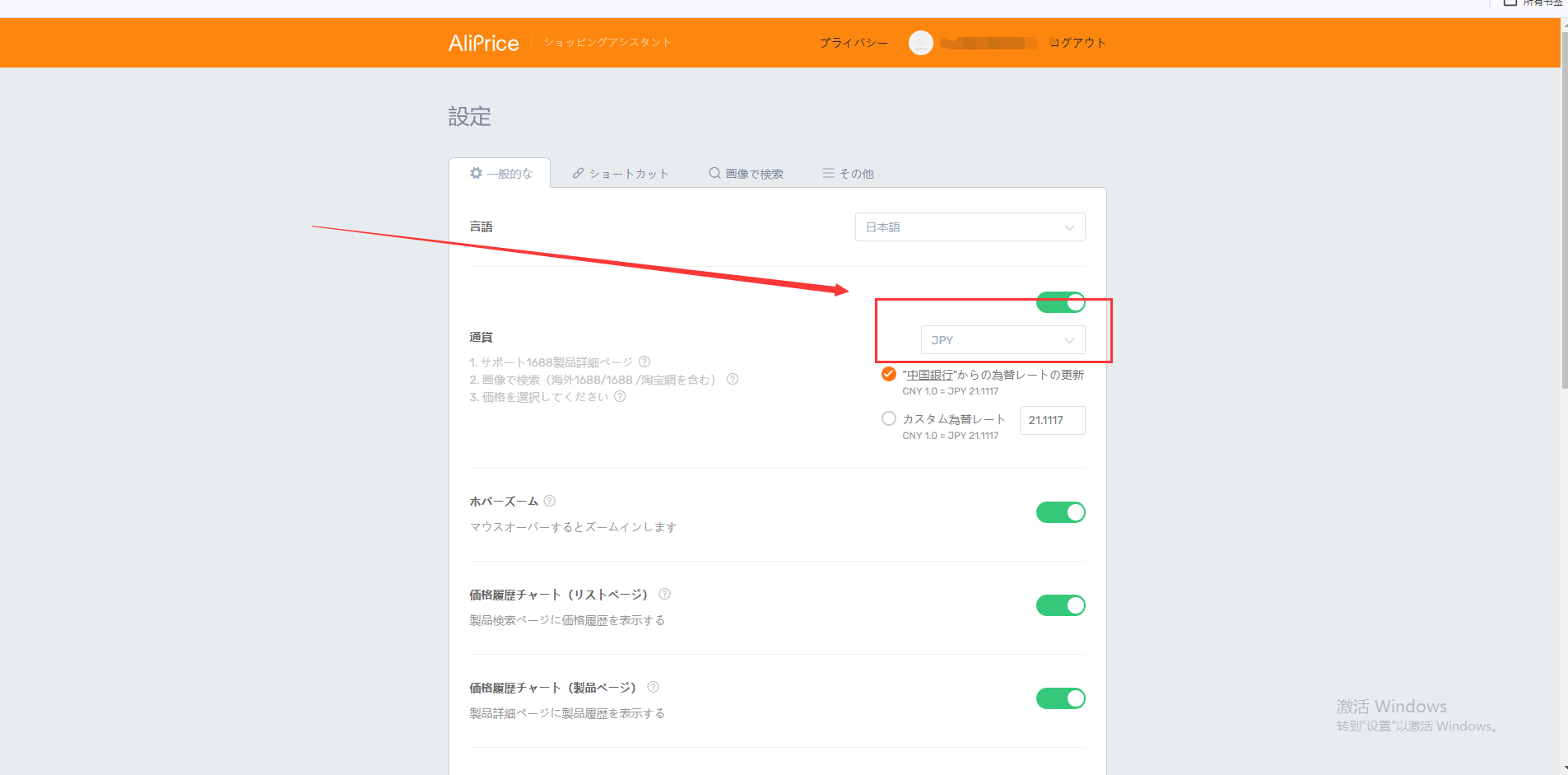Viewport: 1568px width, 775px height.
Task: Open the 画像で検索 tab
Action: tap(746, 173)
